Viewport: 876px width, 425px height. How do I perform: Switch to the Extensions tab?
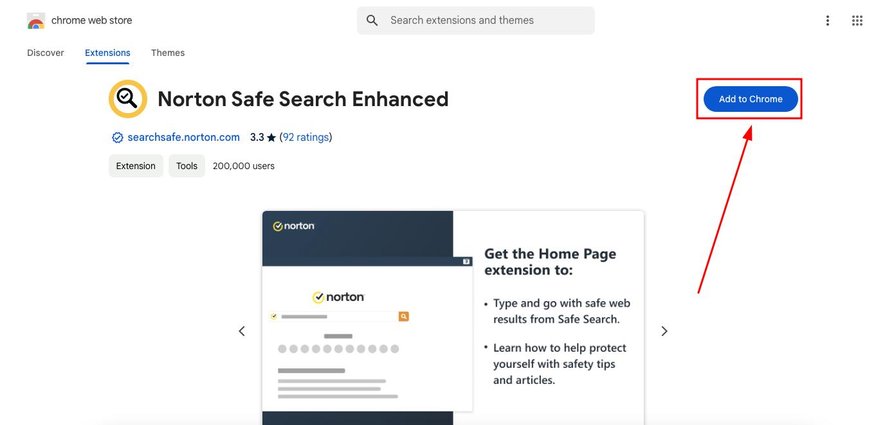pyautogui.click(x=107, y=52)
